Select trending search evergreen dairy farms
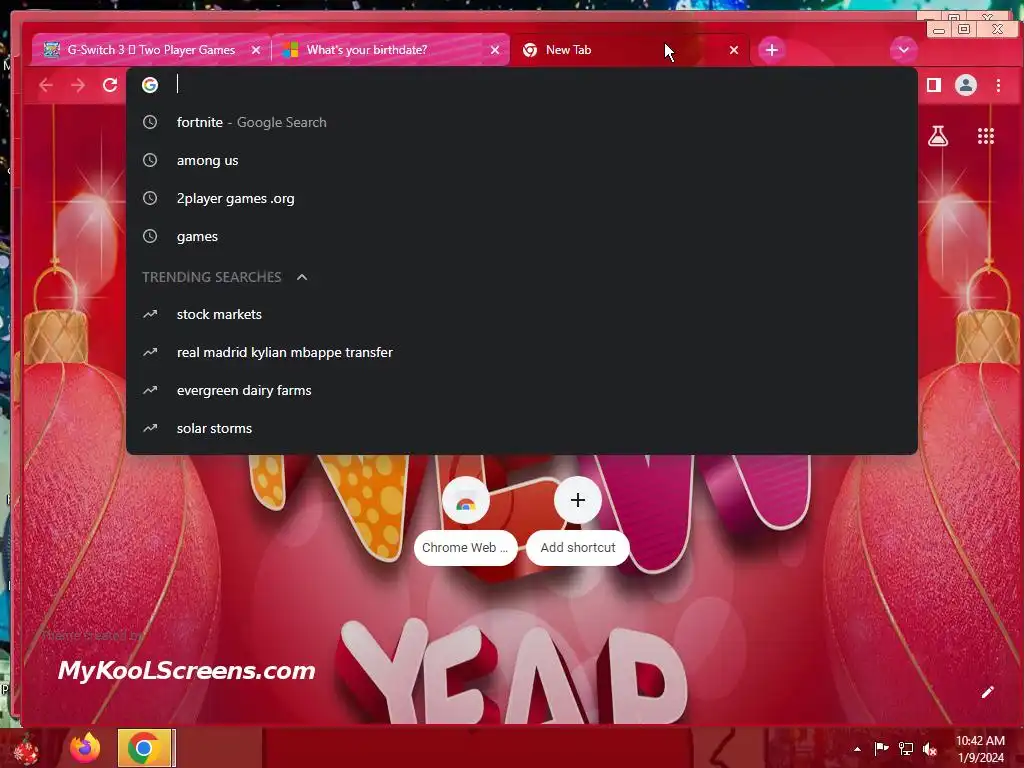The width and height of the screenshot is (1024, 768). (521, 391)
